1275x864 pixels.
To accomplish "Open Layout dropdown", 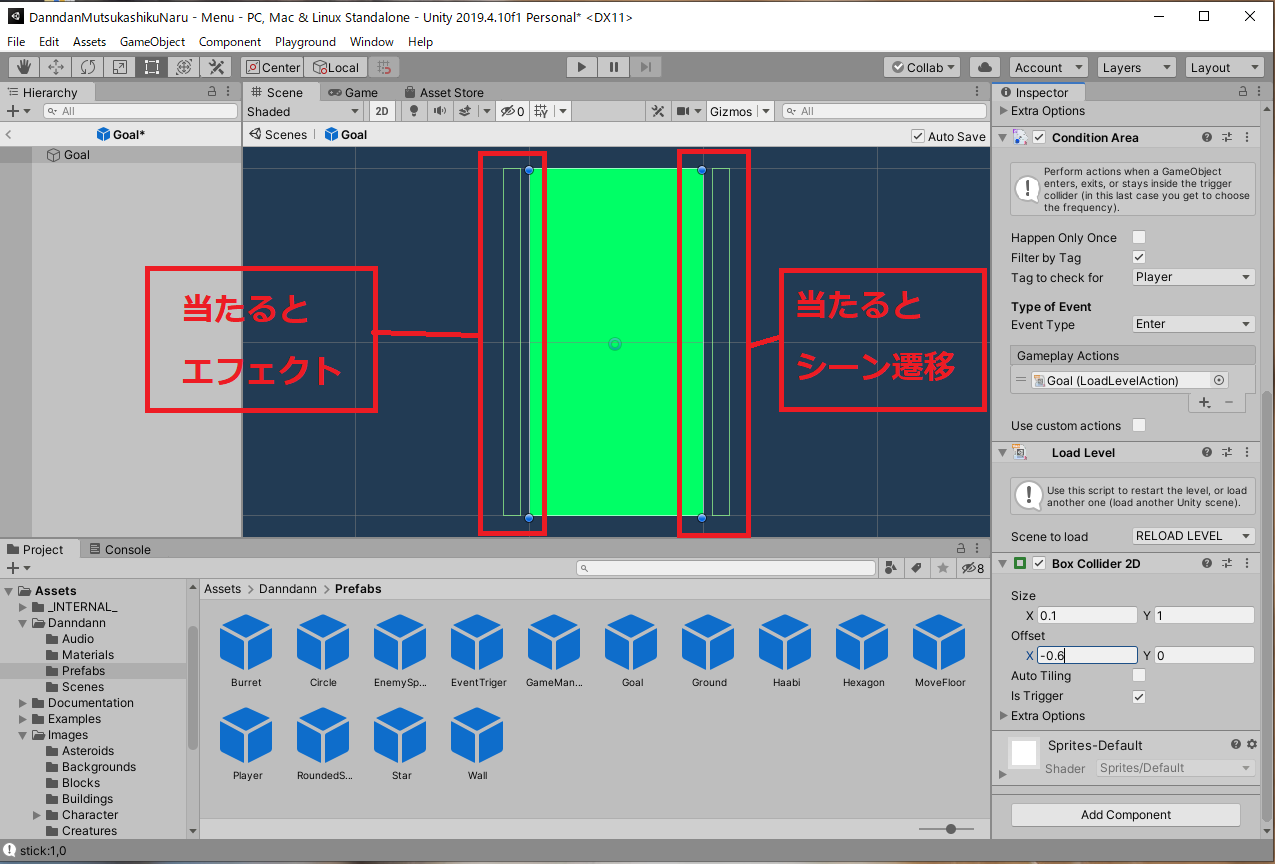I will [x=1225, y=67].
